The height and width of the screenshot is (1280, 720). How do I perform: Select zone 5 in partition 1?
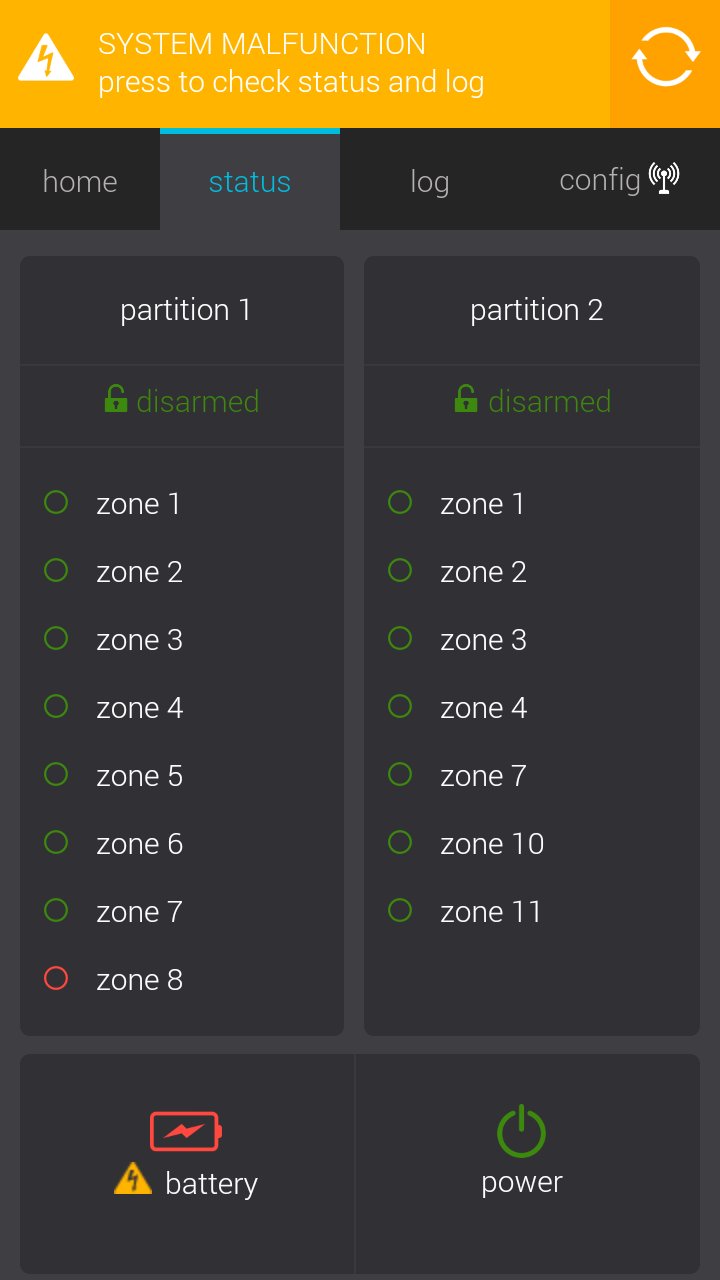[139, 776]
